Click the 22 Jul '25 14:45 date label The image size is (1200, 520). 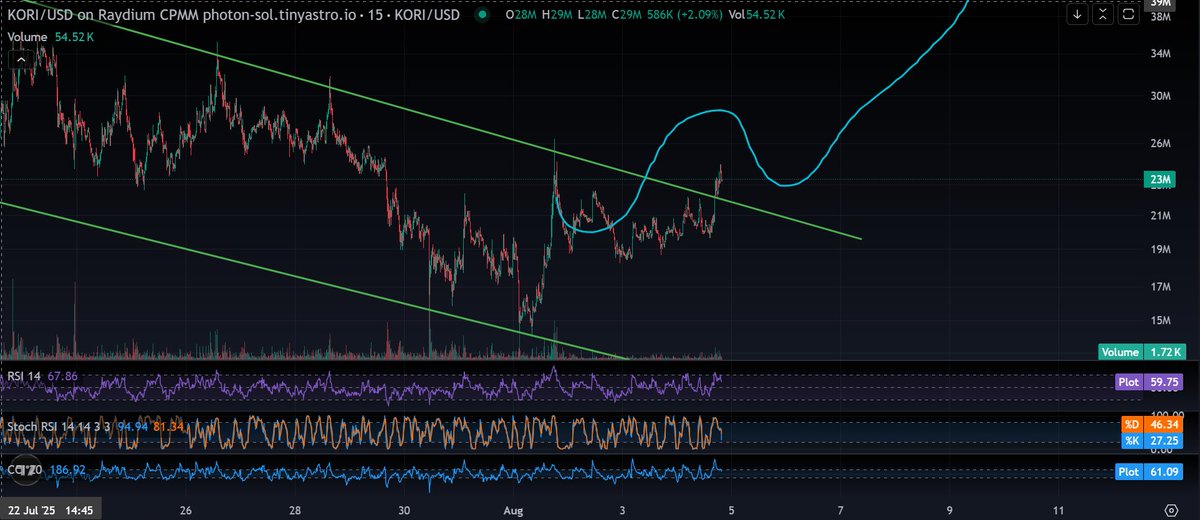point(52,509)
